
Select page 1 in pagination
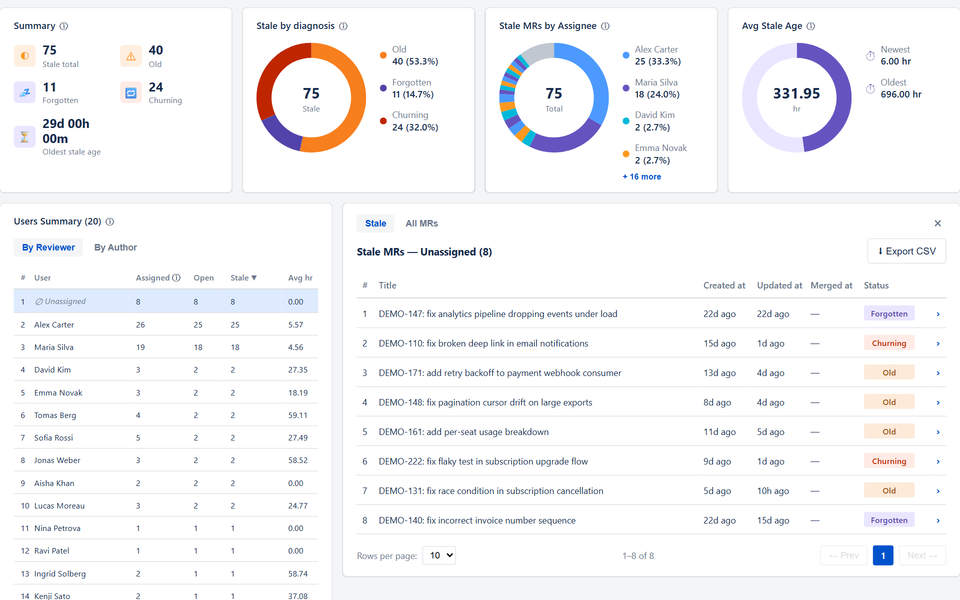pos(883,555)
